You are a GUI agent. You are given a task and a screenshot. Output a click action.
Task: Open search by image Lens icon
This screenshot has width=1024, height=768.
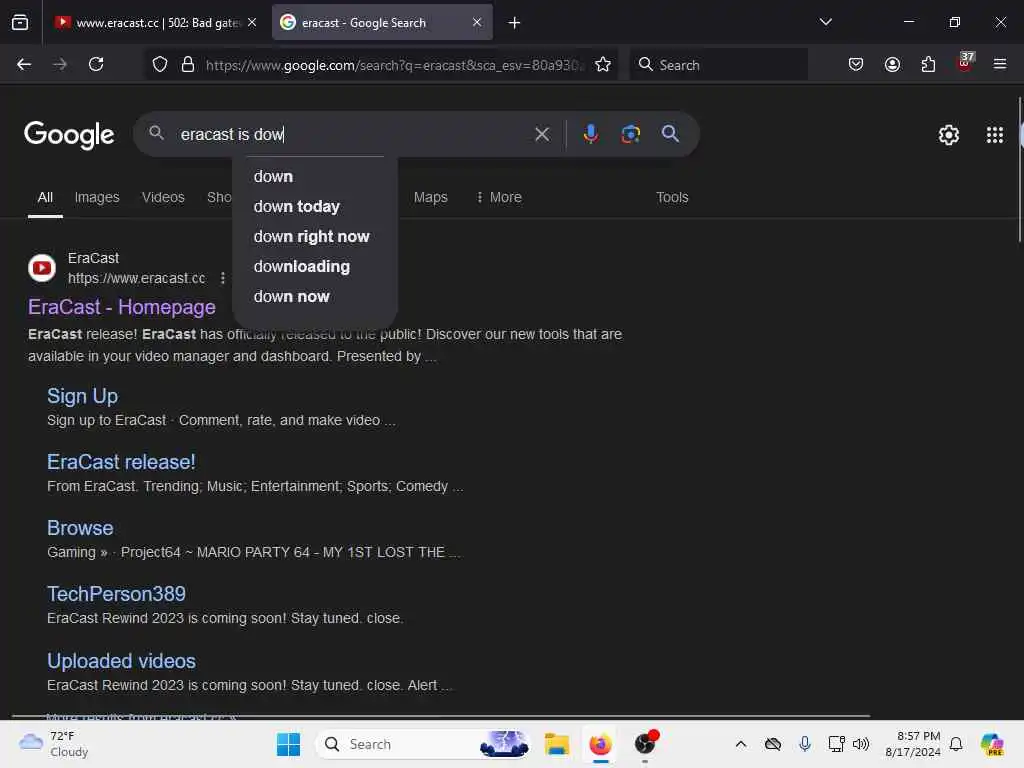630,134
